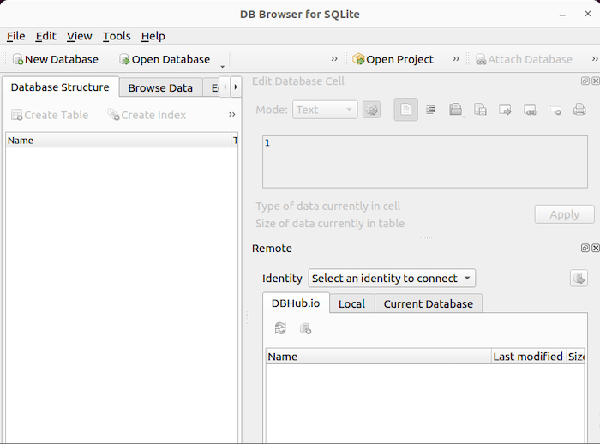Click the import from file arrow icon
Viewport: 600px width, 444px height.
[x=505, y=110]
